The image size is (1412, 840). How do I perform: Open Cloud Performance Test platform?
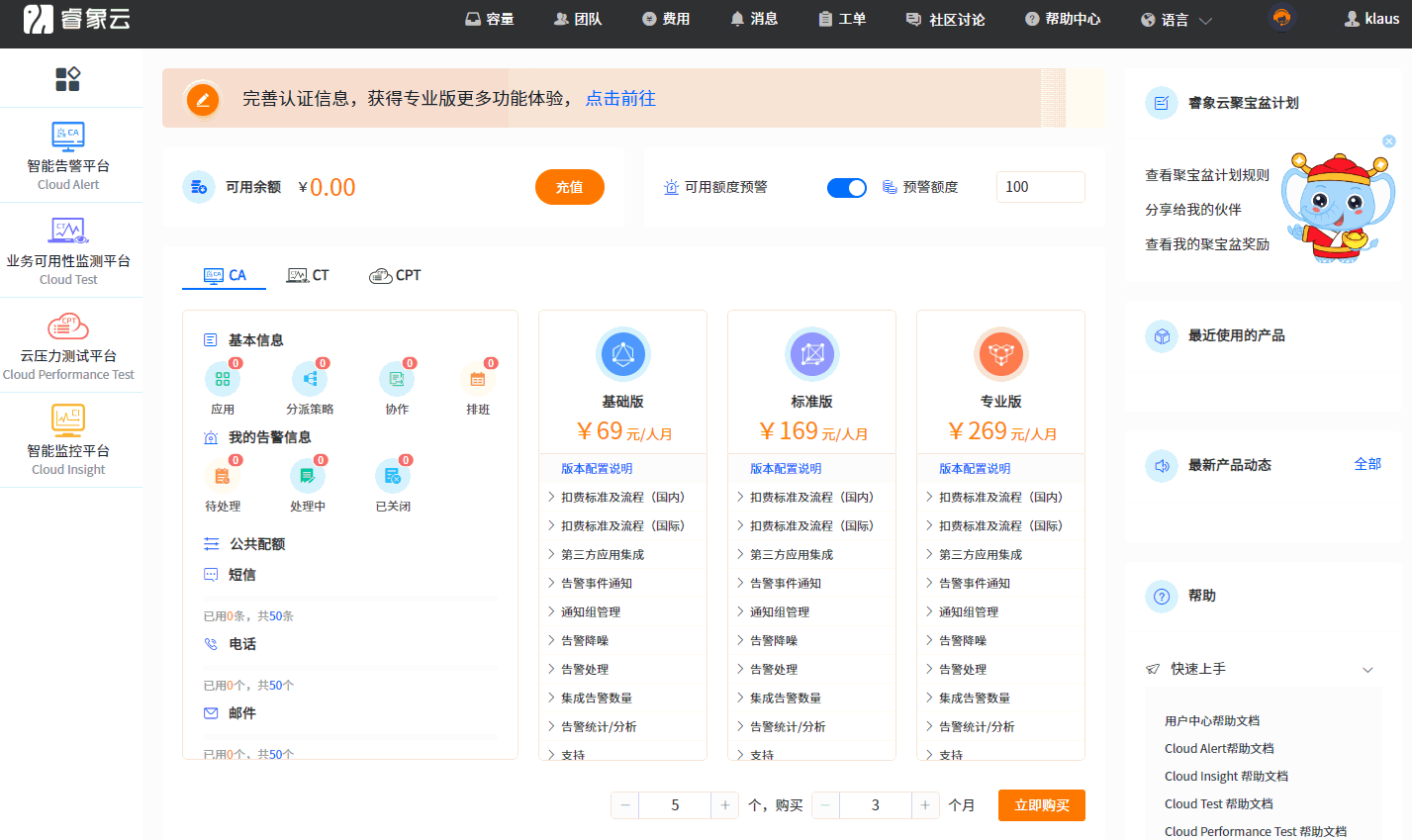(x=68, y=327)
